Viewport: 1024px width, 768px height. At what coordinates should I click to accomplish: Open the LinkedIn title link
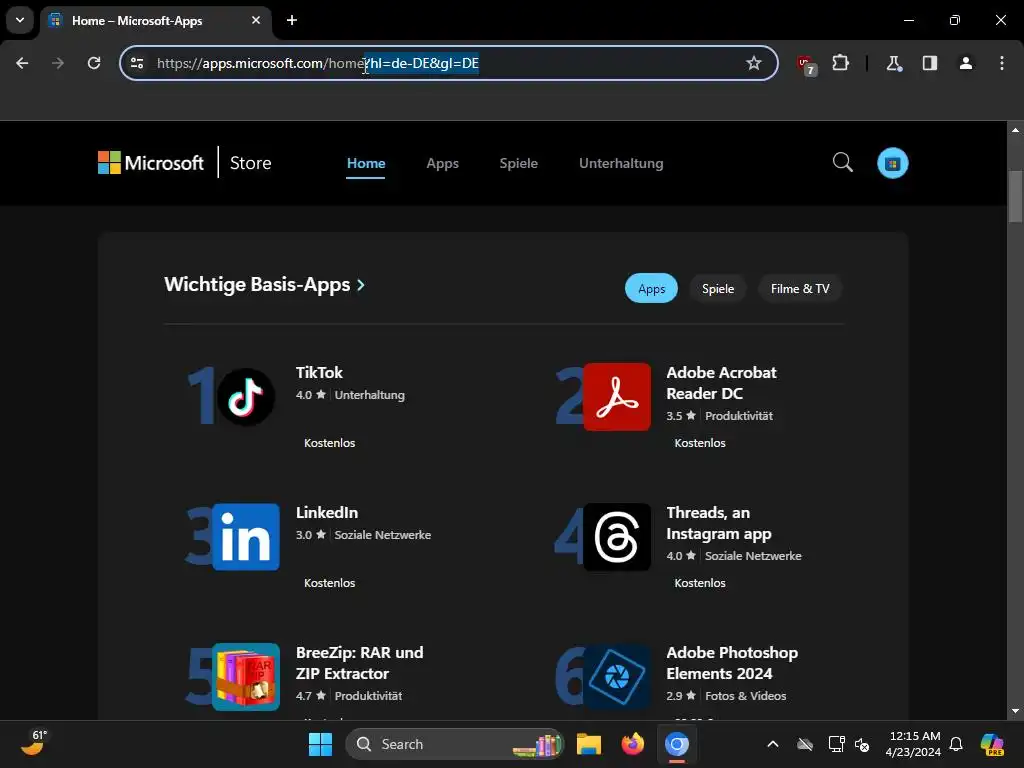327,513
